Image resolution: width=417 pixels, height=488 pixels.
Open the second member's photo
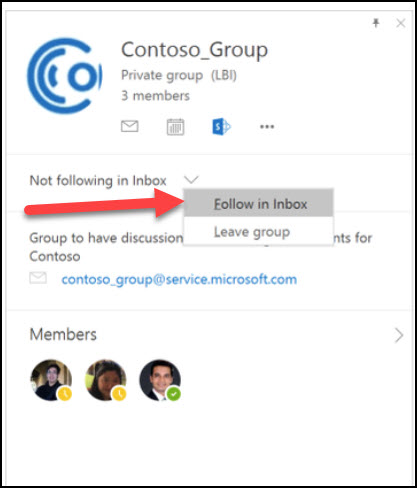(106, 380)
